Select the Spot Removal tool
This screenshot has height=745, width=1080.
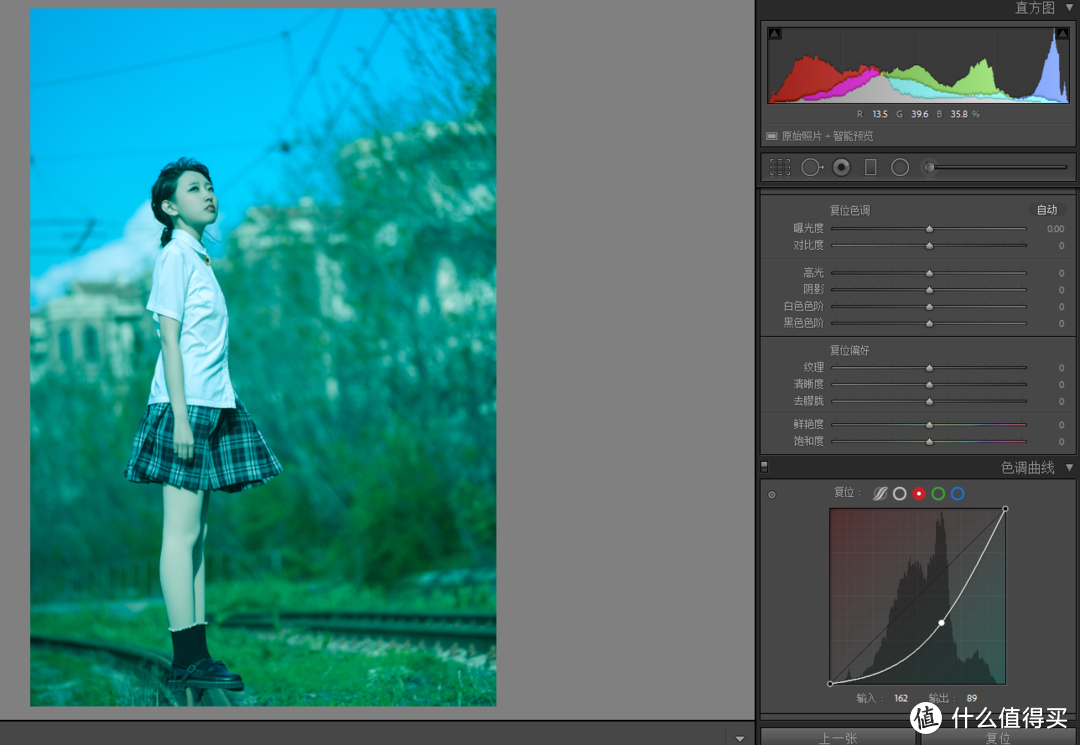pos(811,167)
